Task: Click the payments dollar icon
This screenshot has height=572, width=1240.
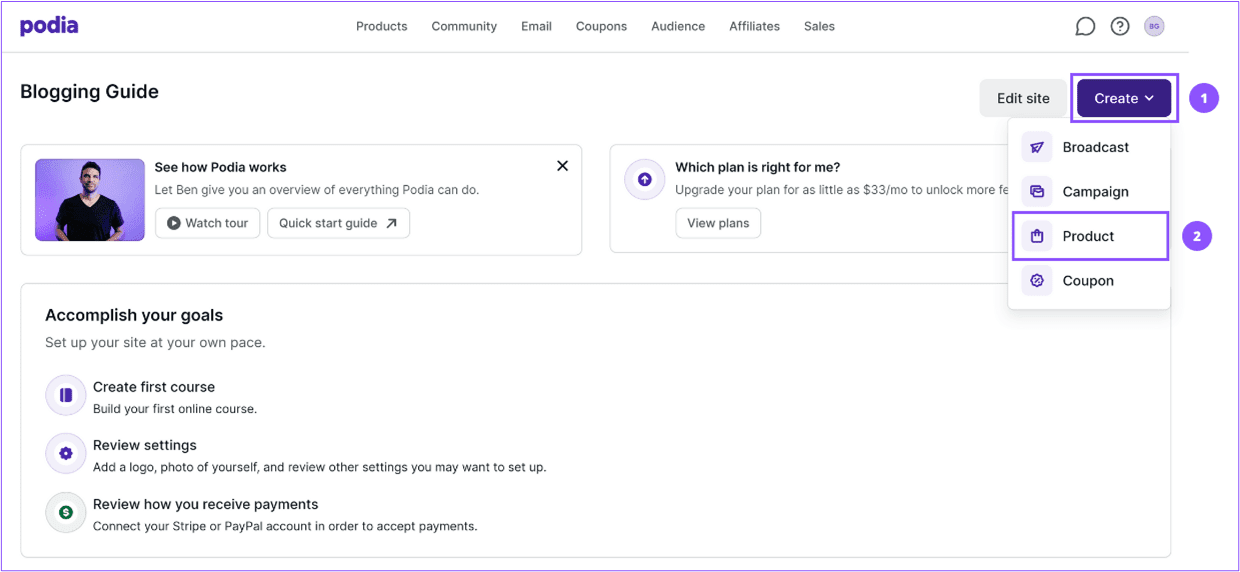Action: pos(66,512)
